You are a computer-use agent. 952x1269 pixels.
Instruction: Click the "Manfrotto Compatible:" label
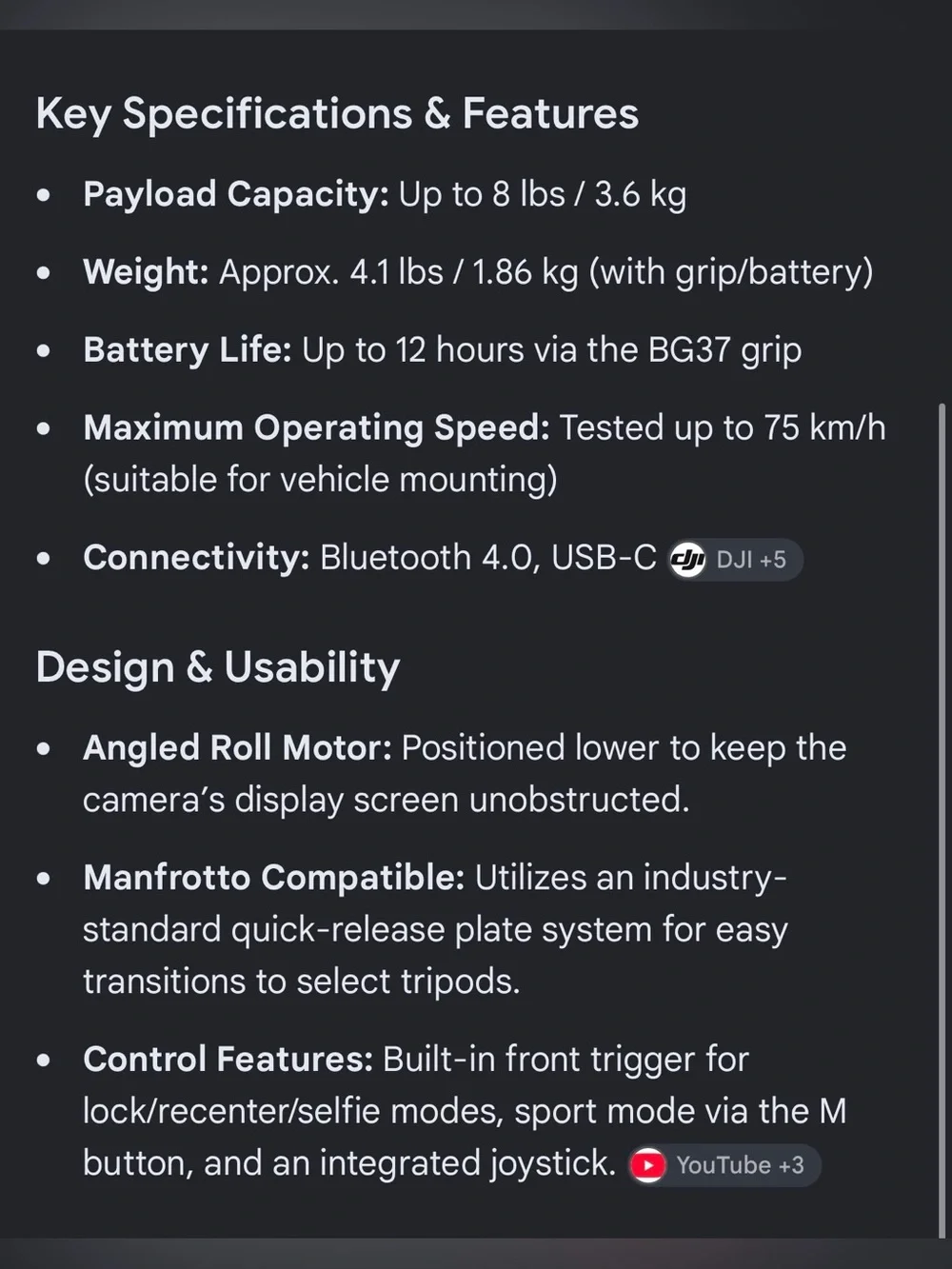273,878
